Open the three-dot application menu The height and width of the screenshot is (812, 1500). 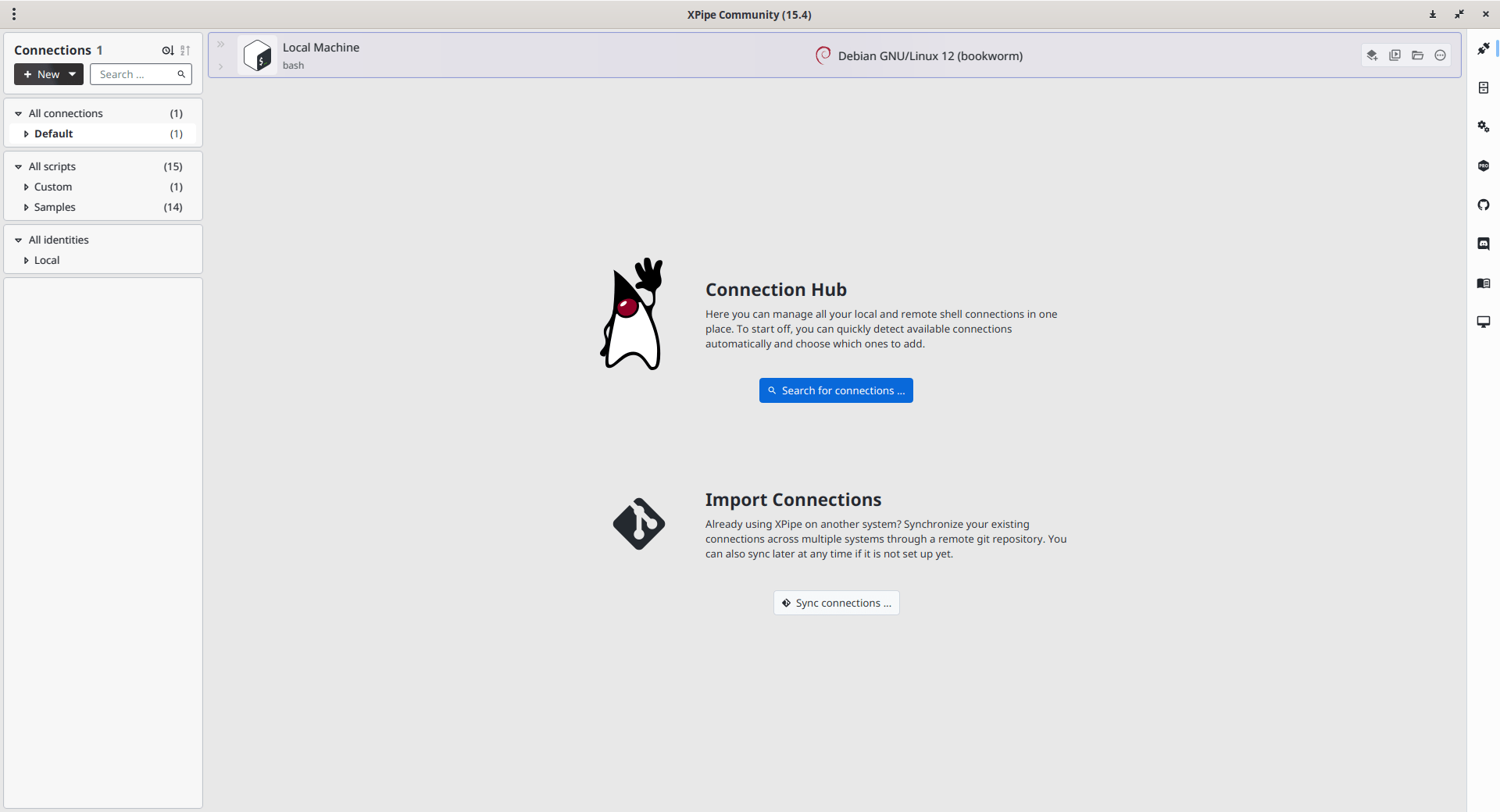14,14
